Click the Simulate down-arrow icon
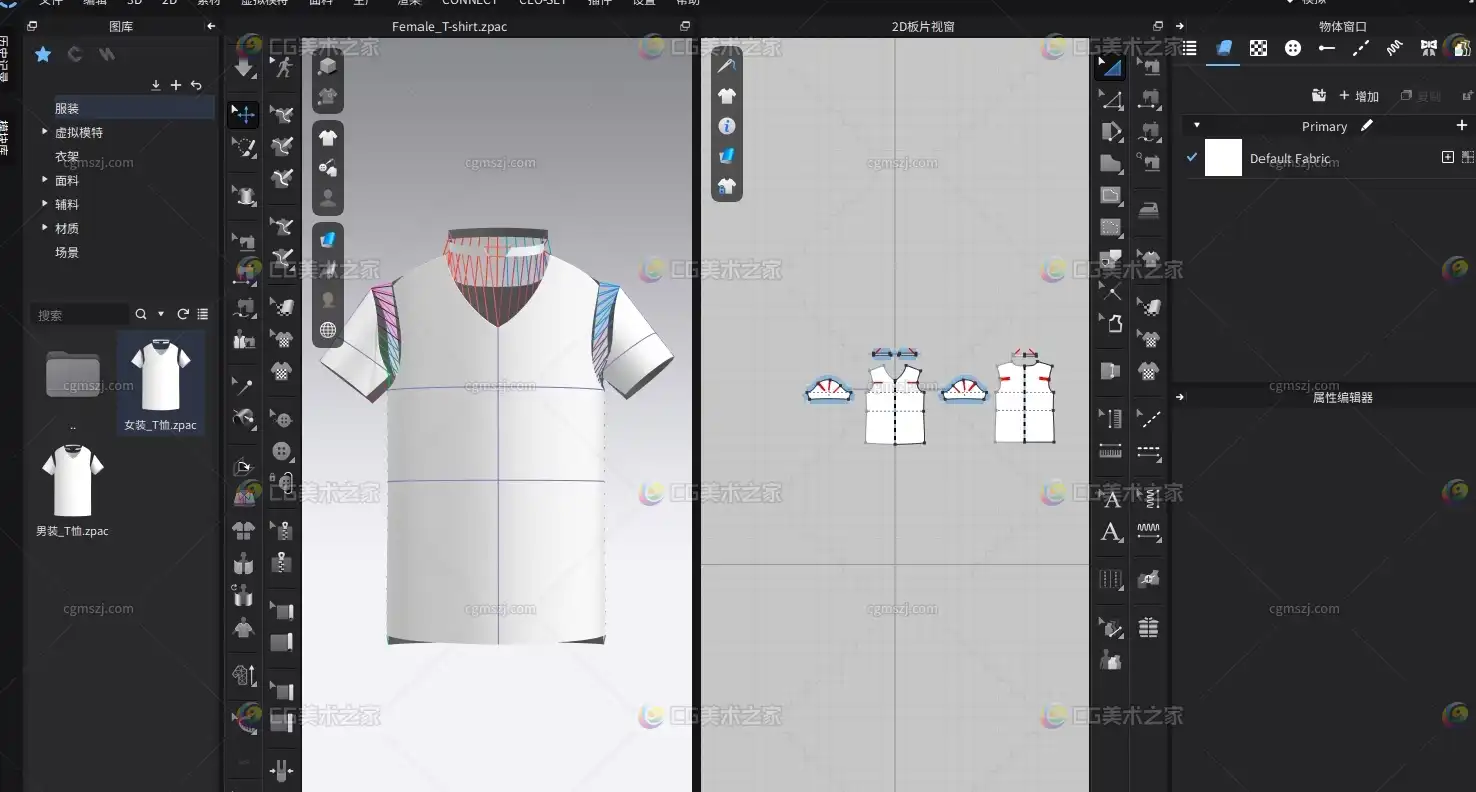This screenshot has width=1476, height=792. (244, 67)
